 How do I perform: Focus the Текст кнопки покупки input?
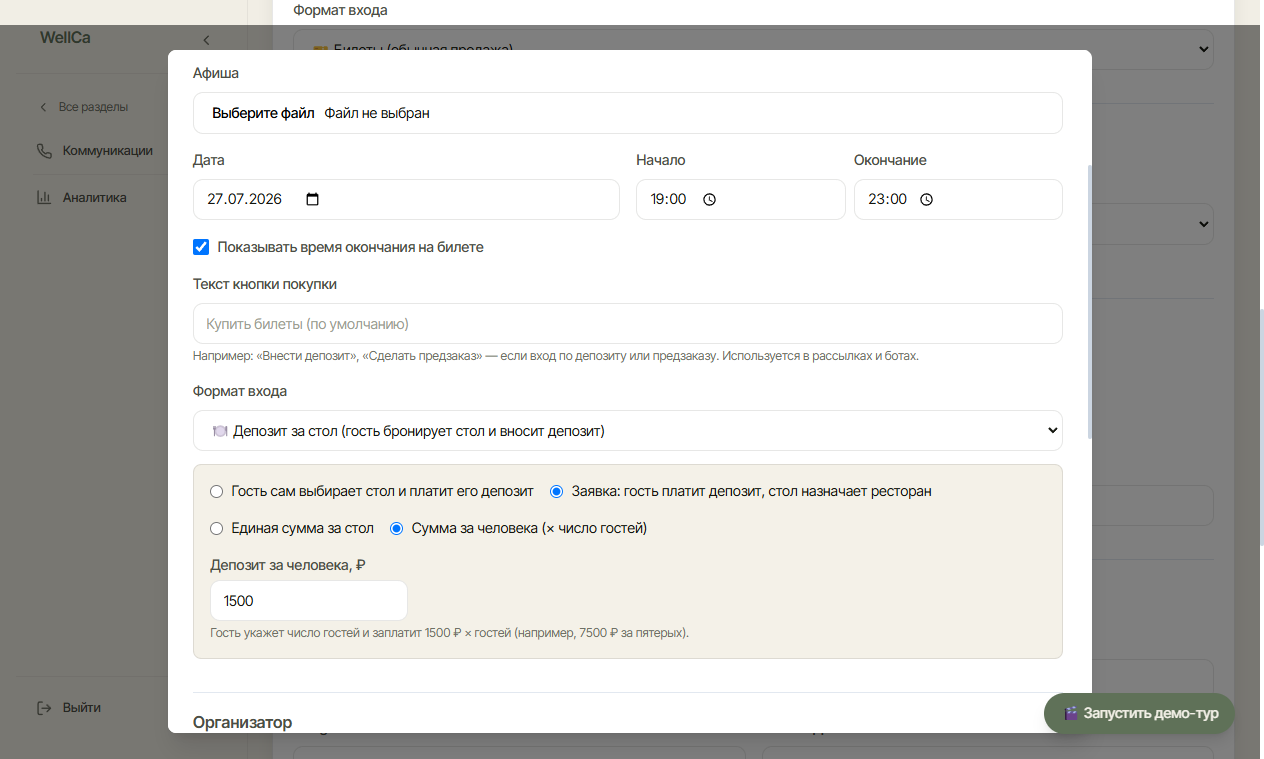628,324
